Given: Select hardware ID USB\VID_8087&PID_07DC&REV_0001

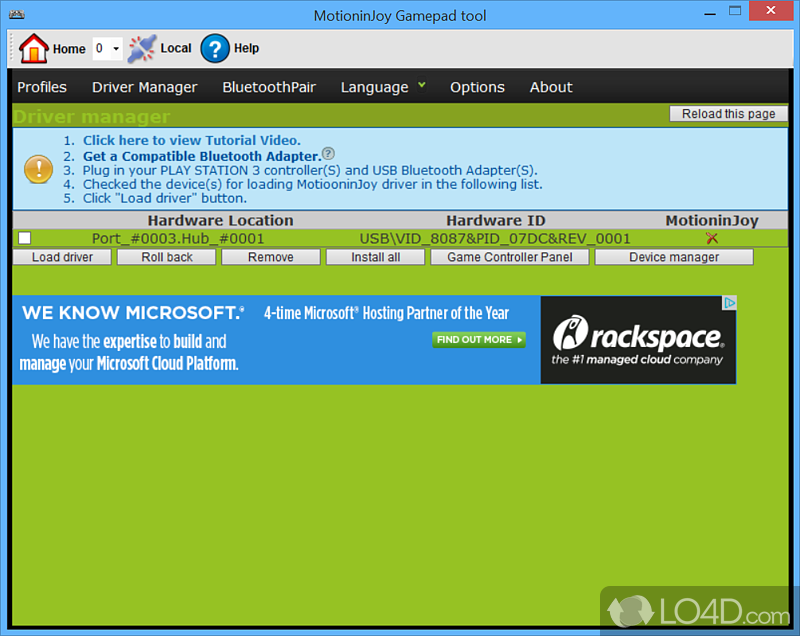Looking at the screenshot, I should (x=495, y=239).
